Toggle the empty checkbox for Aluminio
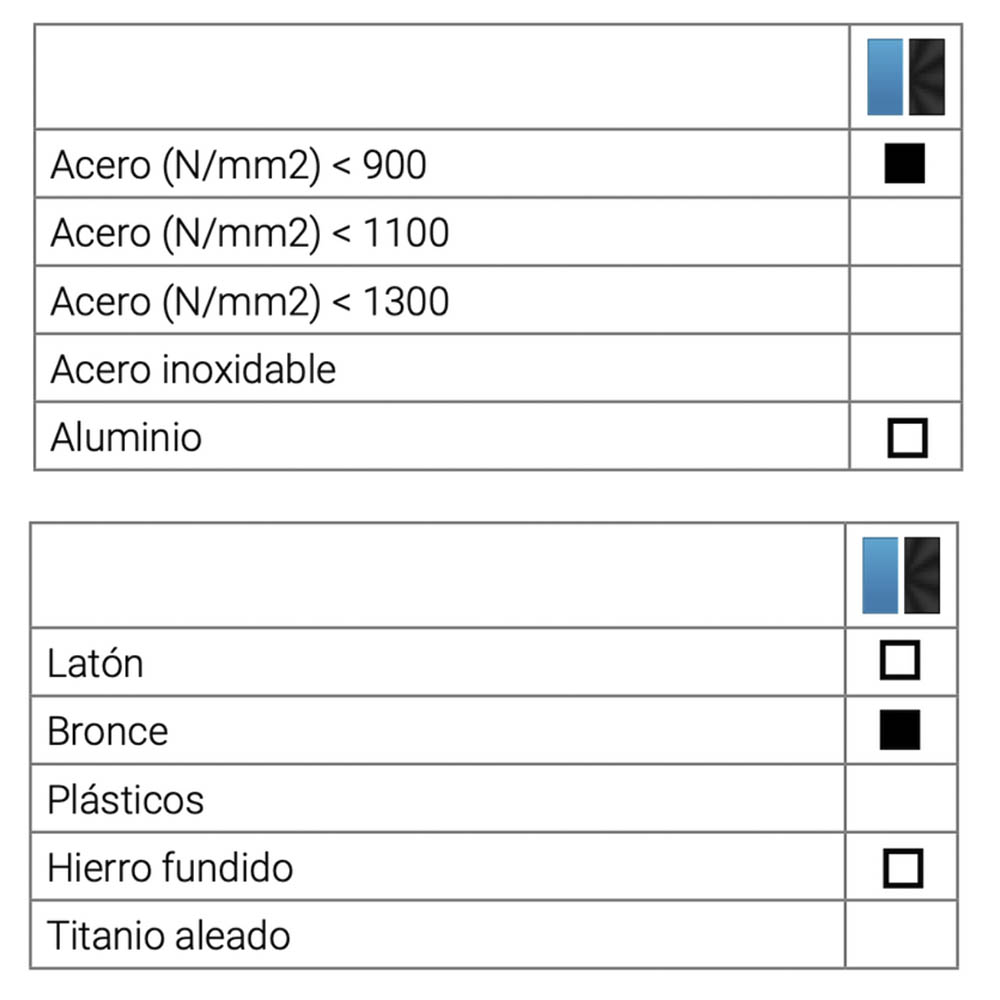The image size is (1000, 1000). tap(907, 437)
